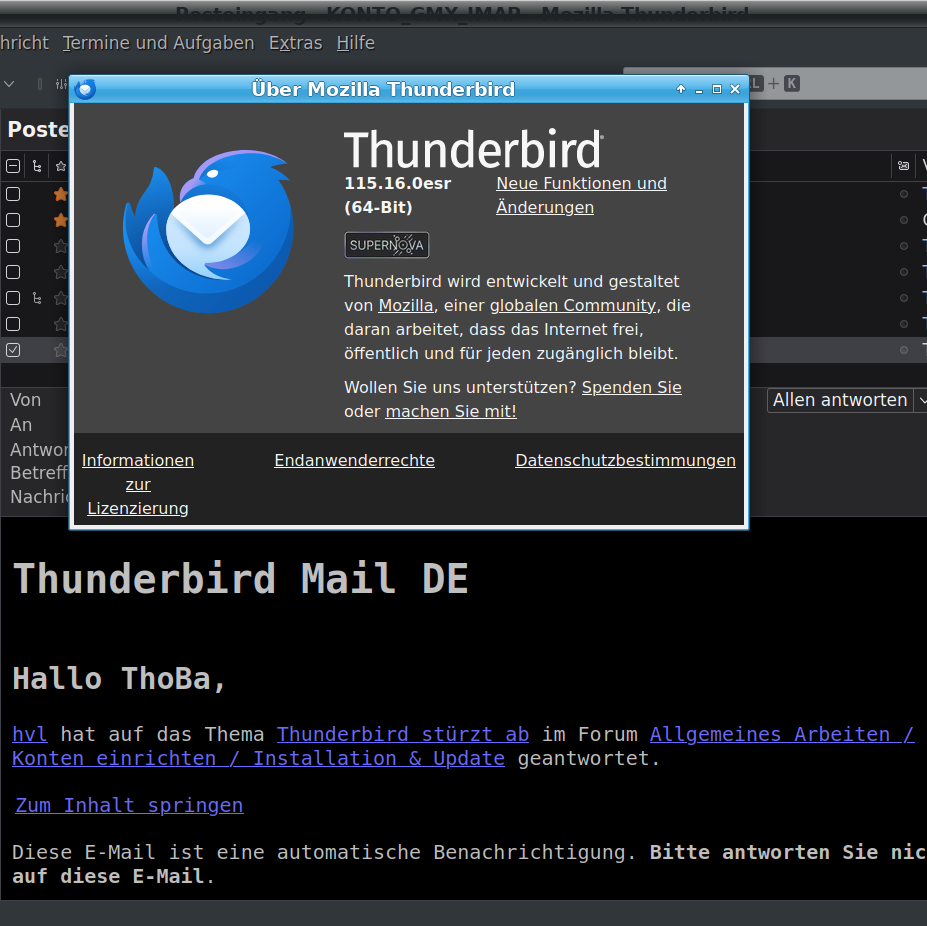Remove the orange star on first message
Viewport: 927px width, 926px height.
click(61, 194)
